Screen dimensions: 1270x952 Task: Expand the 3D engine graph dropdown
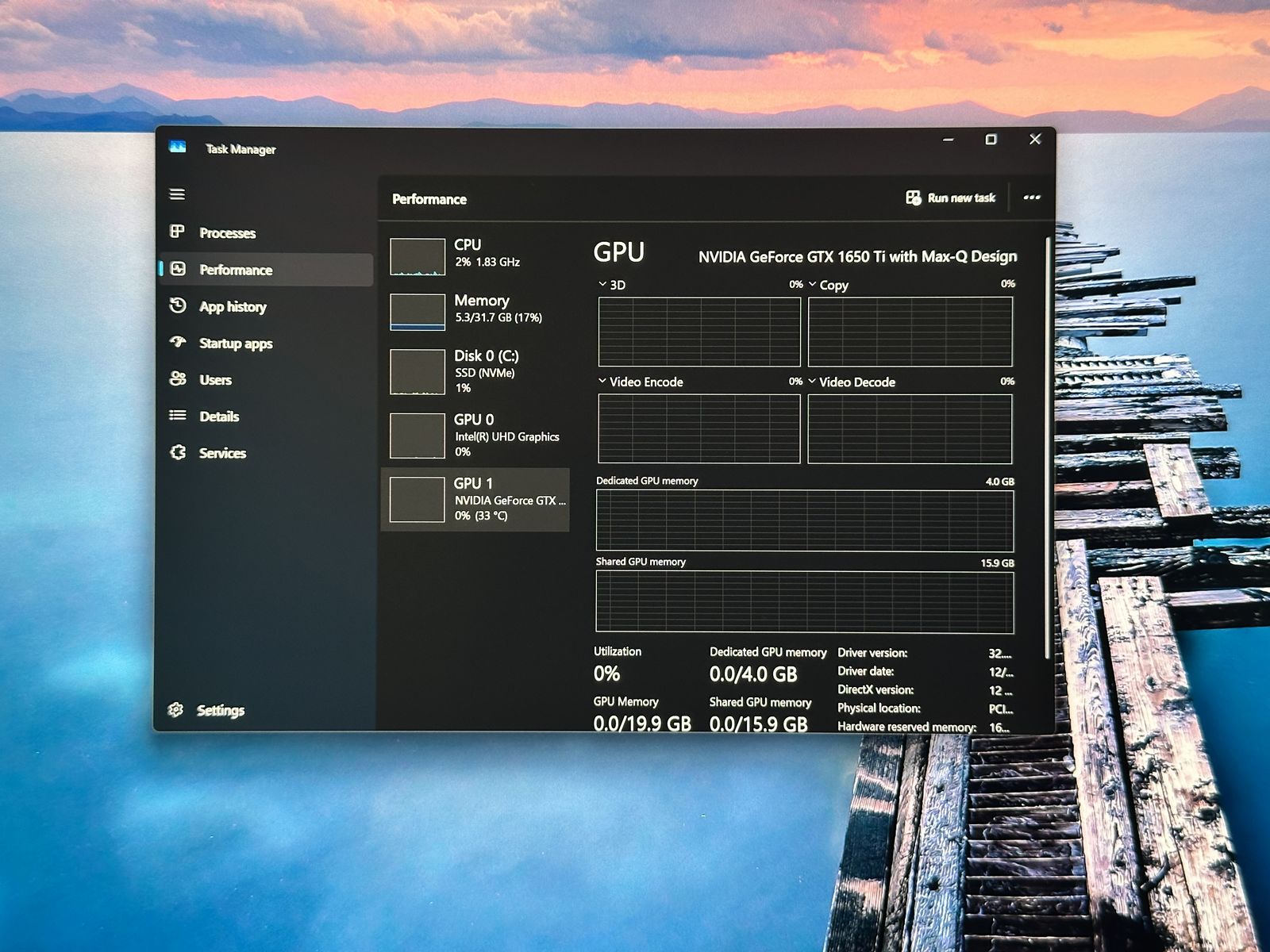coord(603,284)
